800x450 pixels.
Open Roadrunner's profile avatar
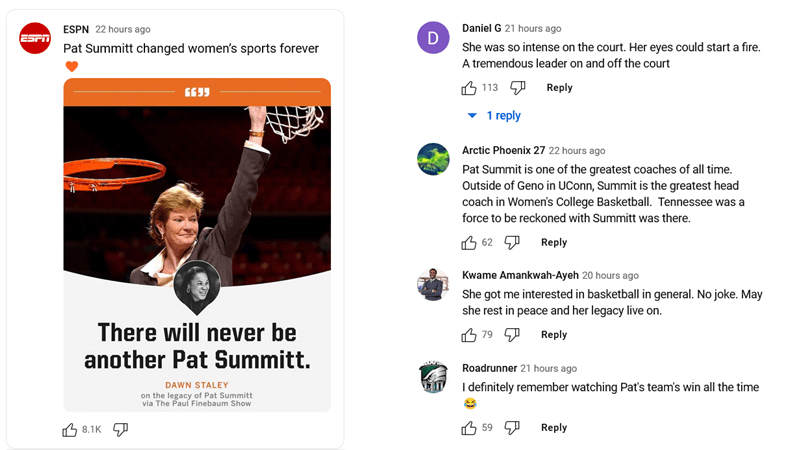click(x=433, y=378)
